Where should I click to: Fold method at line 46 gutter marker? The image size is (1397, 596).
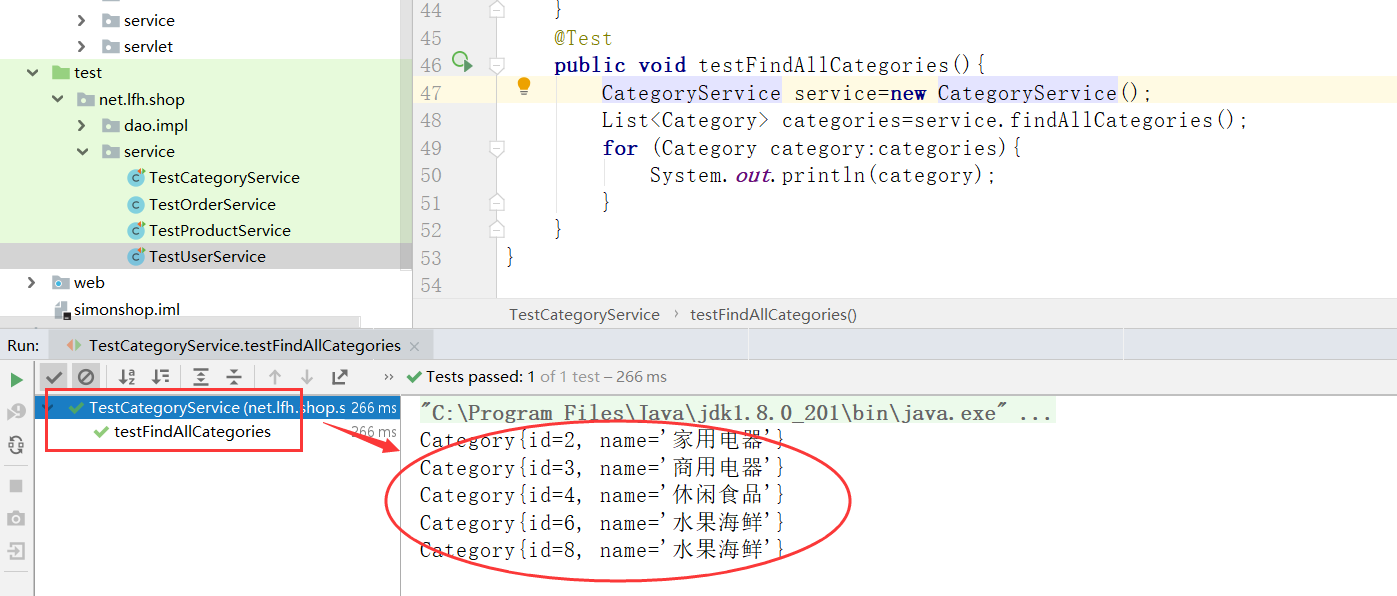click(497, 65)
